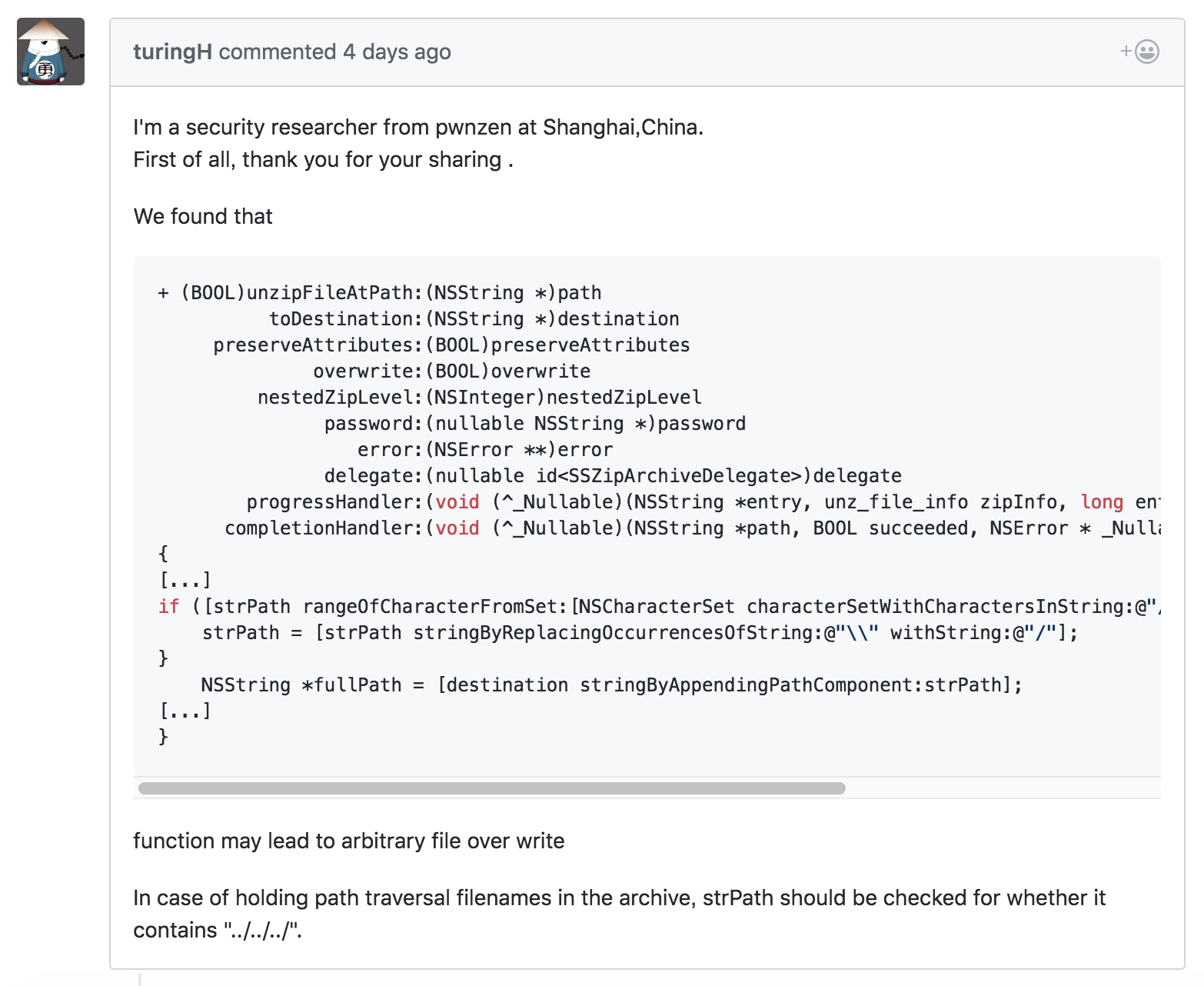Click the stringByReplacingOccurrencesOfString code line
The height and width of the screenshot is (986, 1204).
[x=640, y=633]
